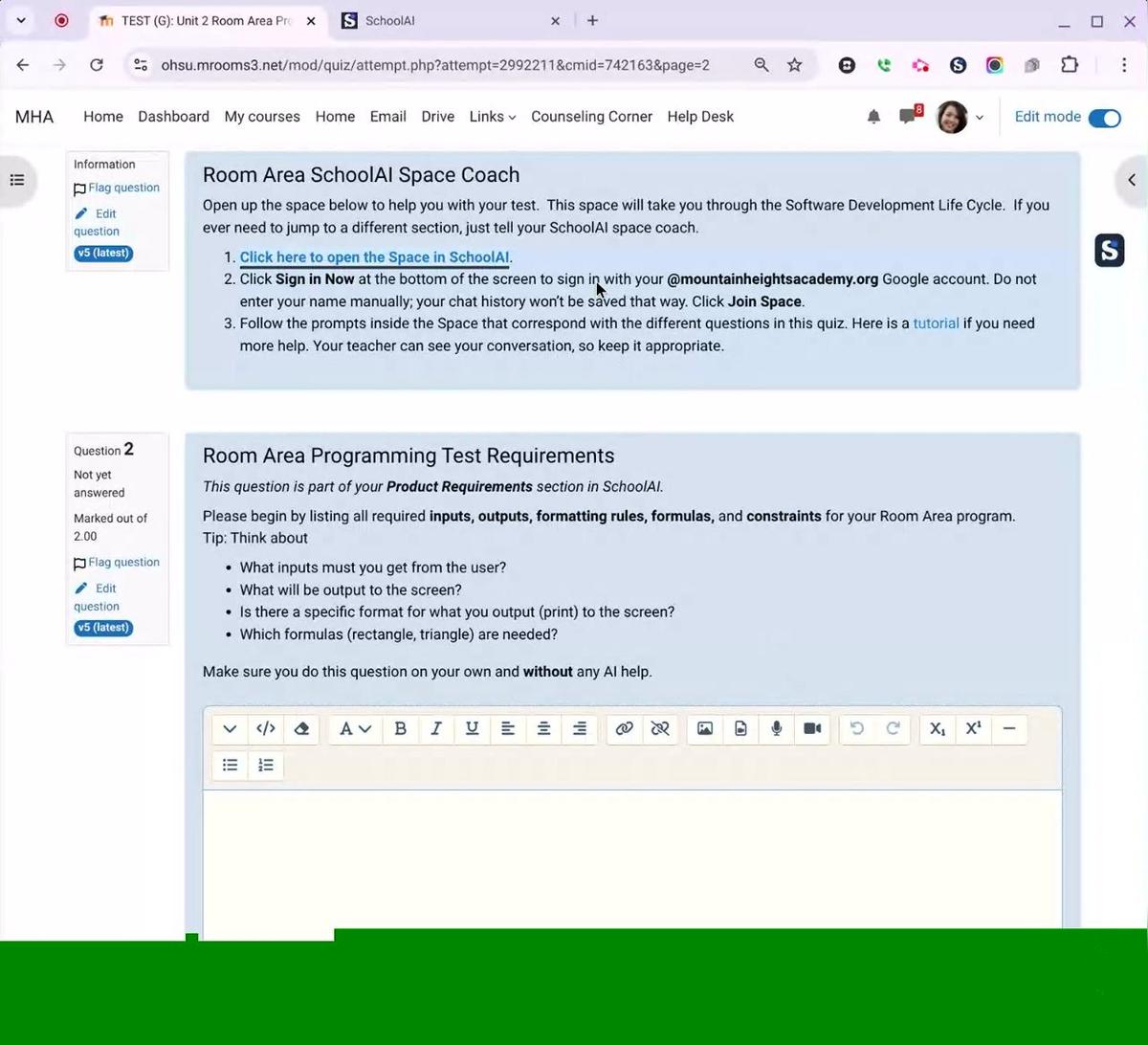Open the notifications bell

coord(873,117)
